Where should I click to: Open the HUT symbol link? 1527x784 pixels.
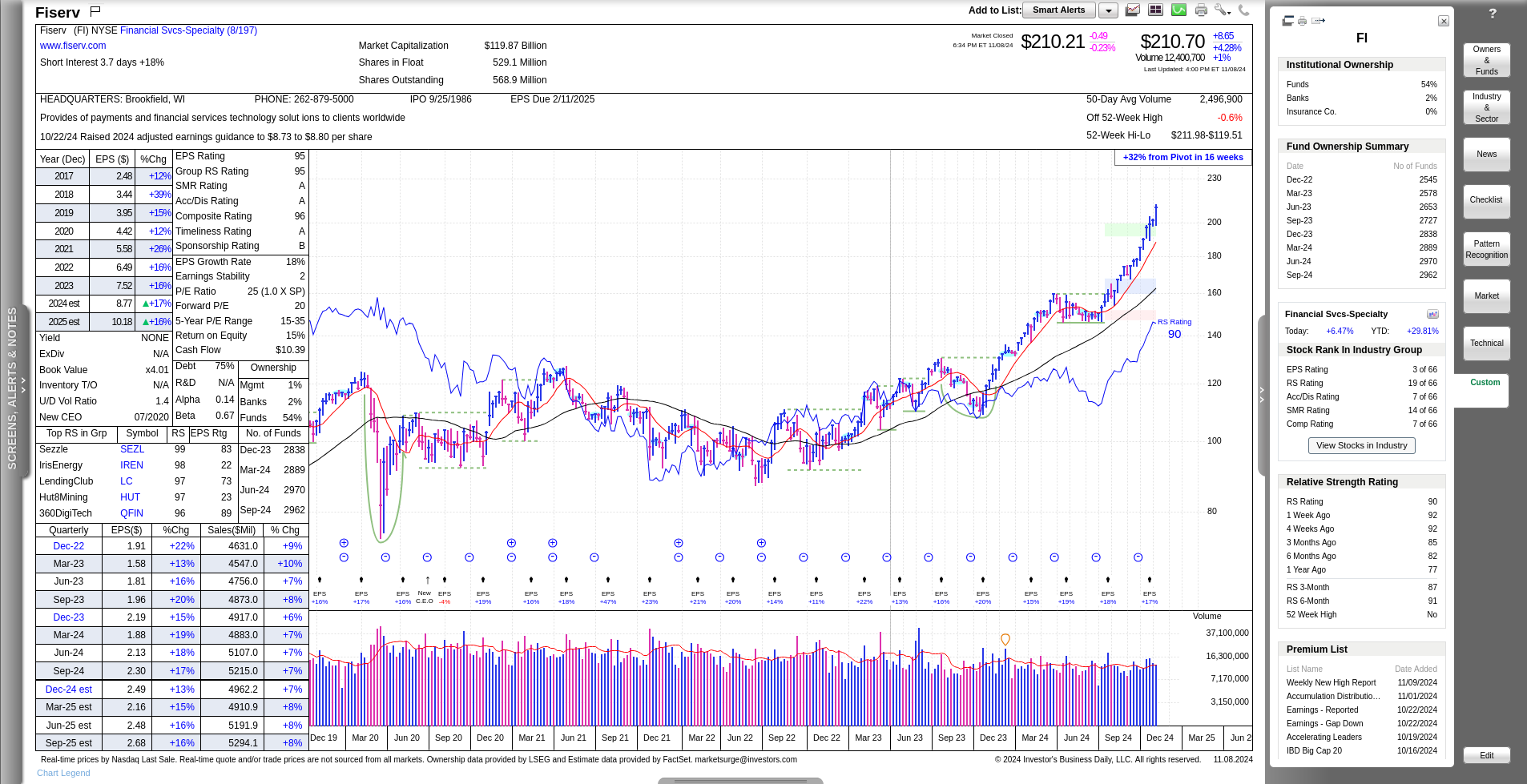(130, 497)
